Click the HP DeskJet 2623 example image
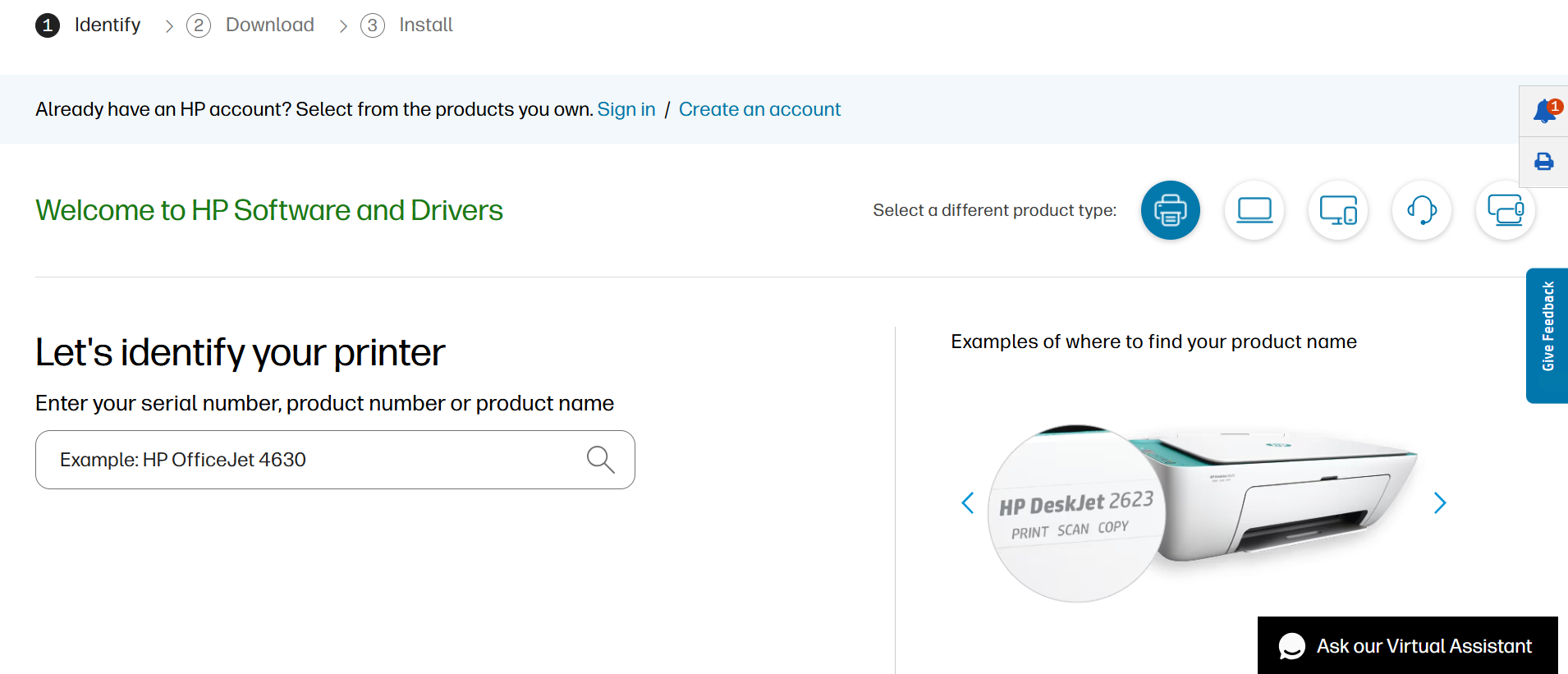Viewport: 1568px width, 674px height. pyautogui.click(x=1203, y=509)
